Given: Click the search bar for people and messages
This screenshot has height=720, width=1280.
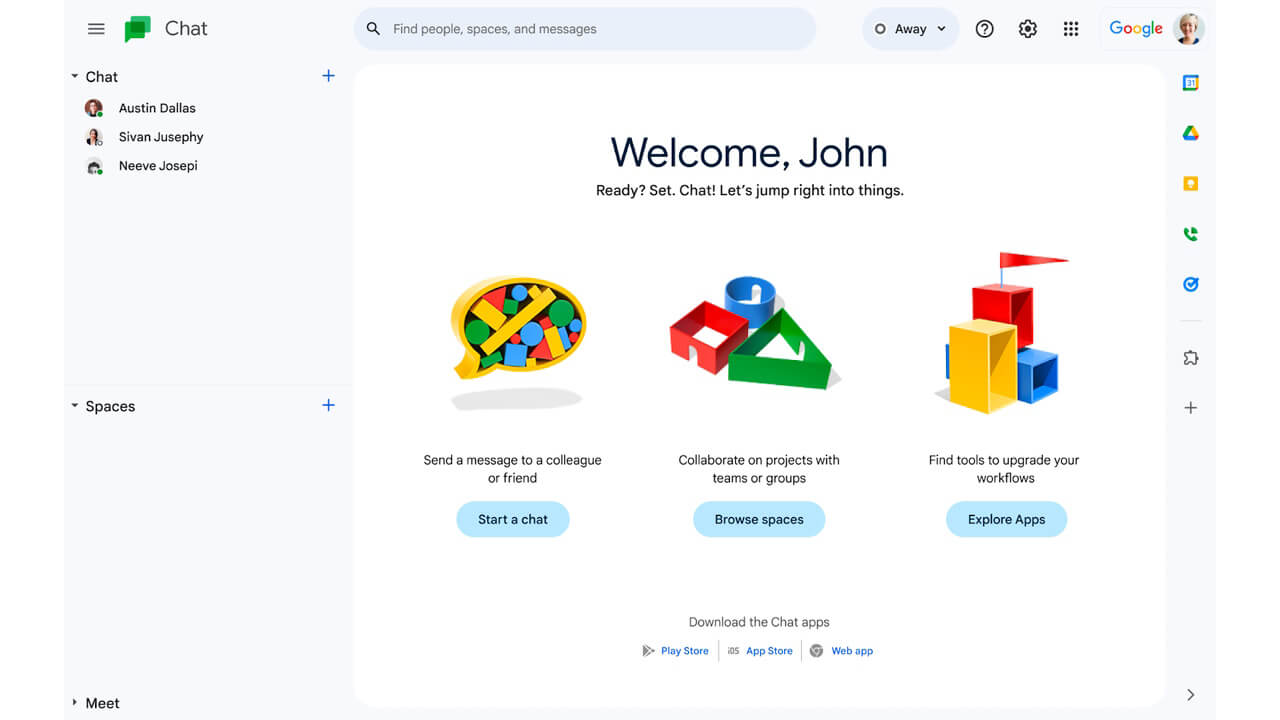Looking at the screenshot, I should tap(585, 28).
